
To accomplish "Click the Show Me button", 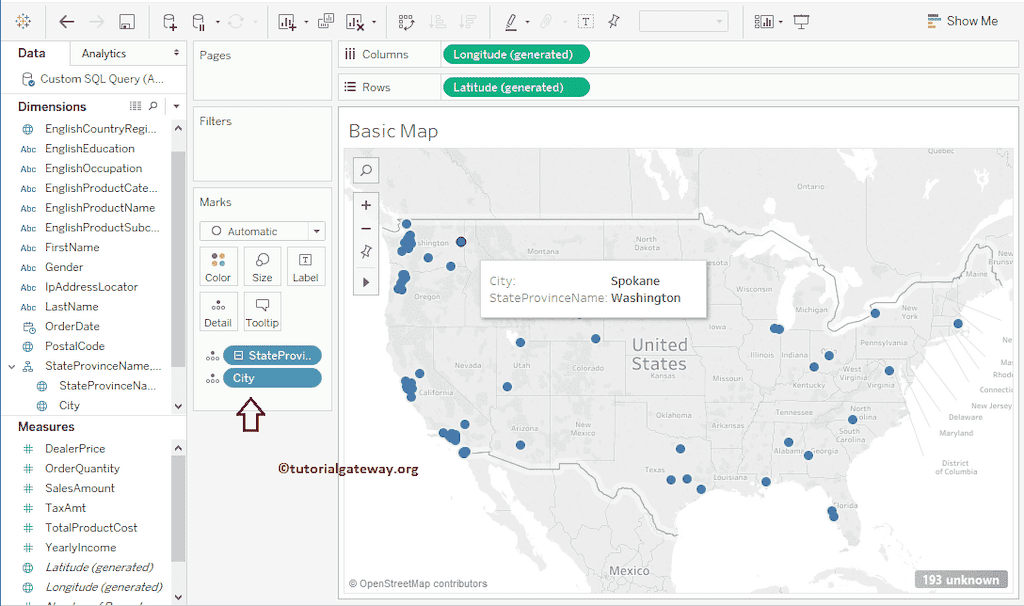I will coord(962,21).
